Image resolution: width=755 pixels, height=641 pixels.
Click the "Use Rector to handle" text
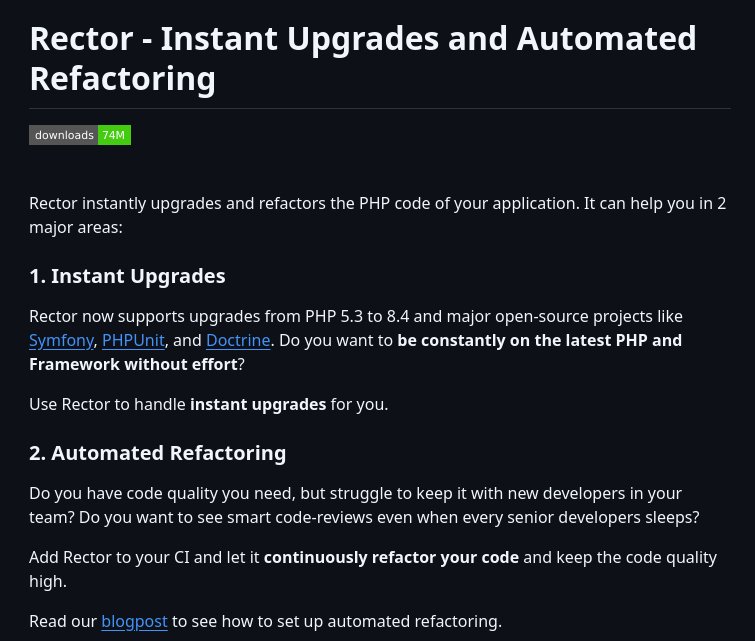pyautogui.click(x=108, y=404)
